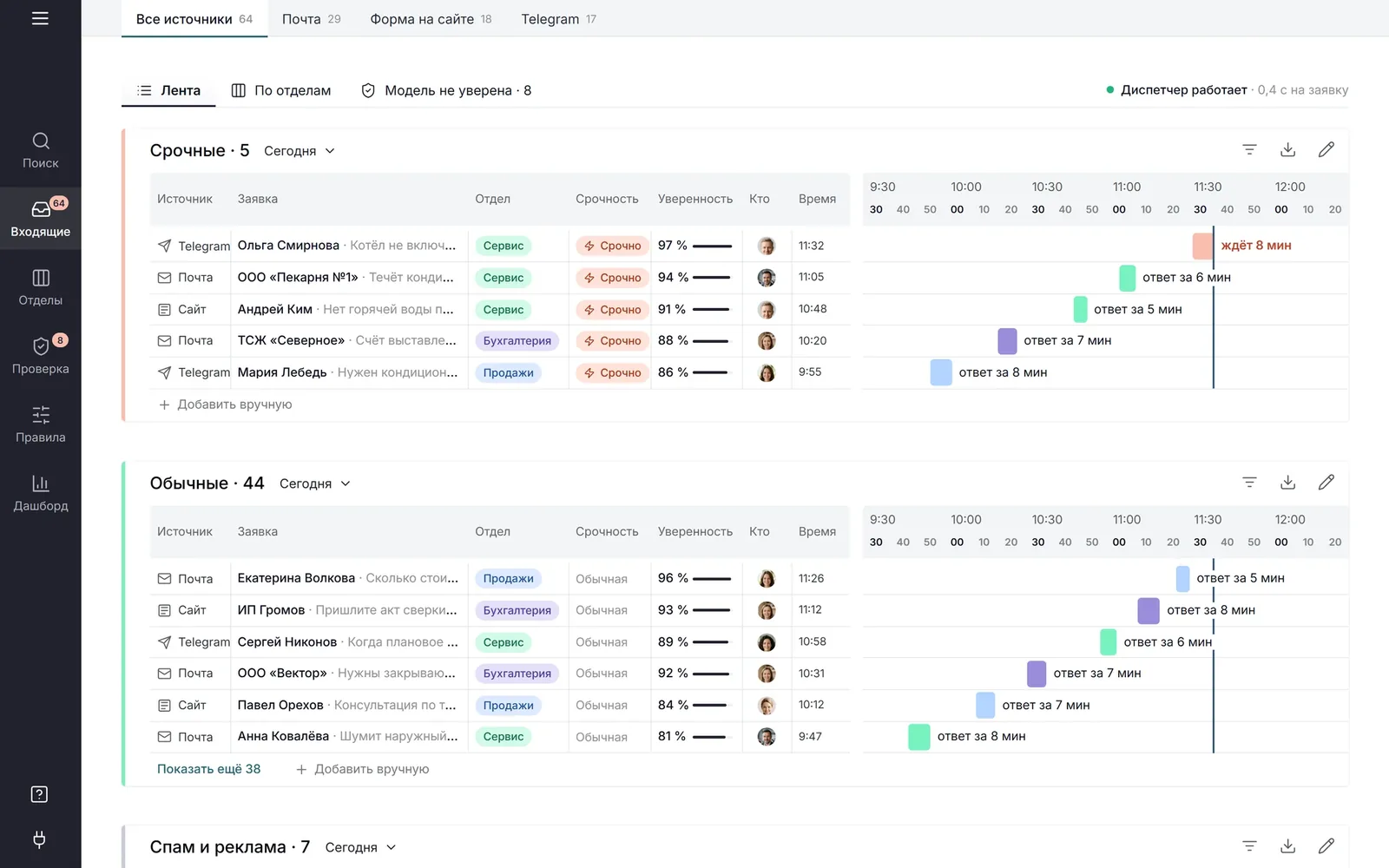Open Отделы in the sidebar

(41, 287)
